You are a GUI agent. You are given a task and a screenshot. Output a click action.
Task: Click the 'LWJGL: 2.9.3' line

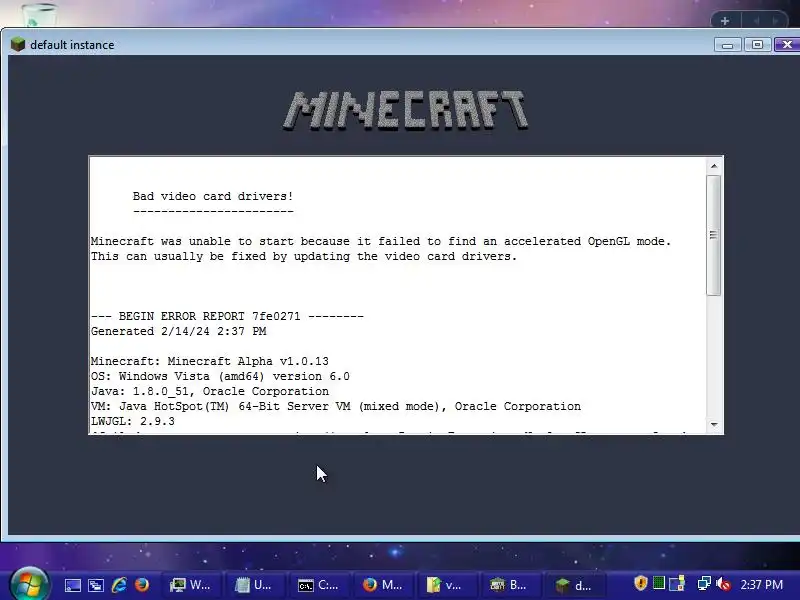click(133, 421)
